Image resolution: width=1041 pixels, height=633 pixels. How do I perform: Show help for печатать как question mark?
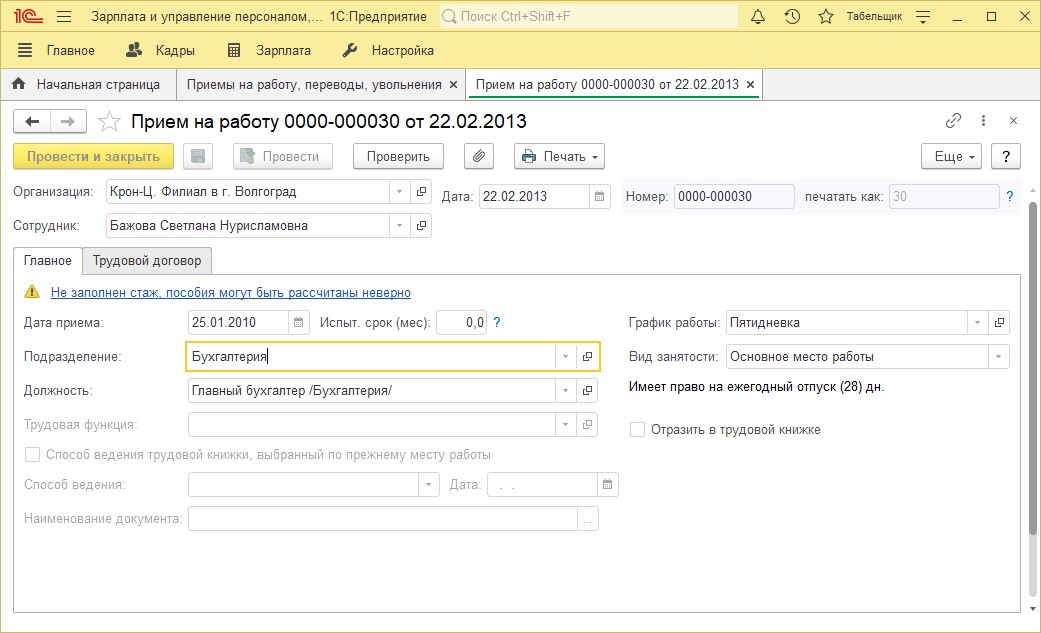[1010, 197]
